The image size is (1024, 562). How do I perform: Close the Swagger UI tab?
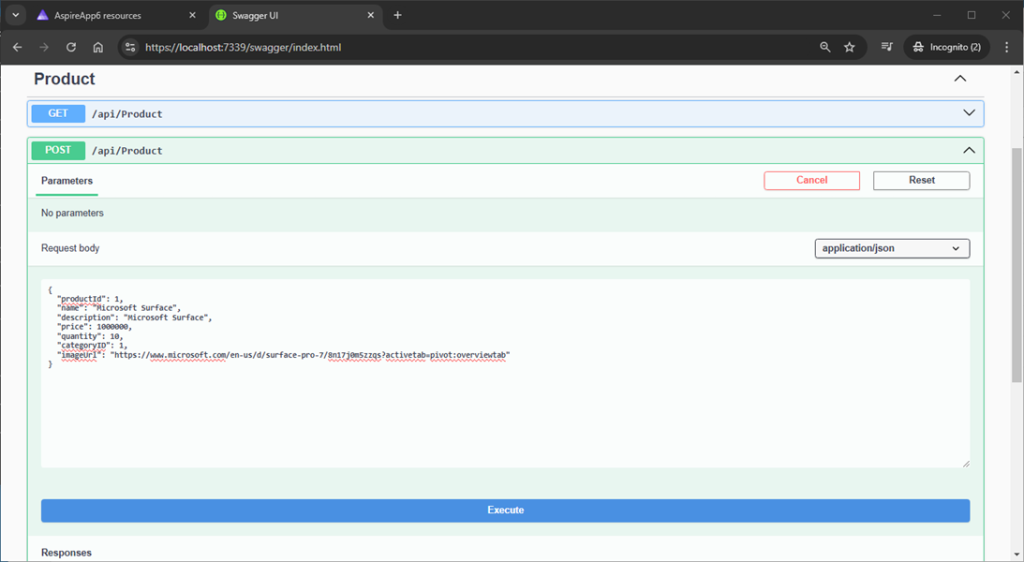point(370,15)
